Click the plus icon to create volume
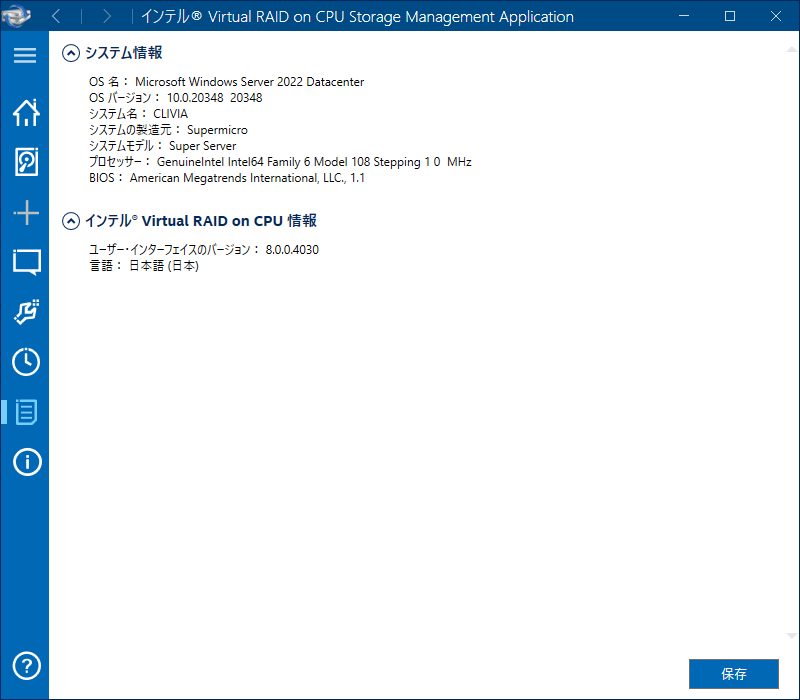The image size is (800, 700). click(x=25, y=212)
